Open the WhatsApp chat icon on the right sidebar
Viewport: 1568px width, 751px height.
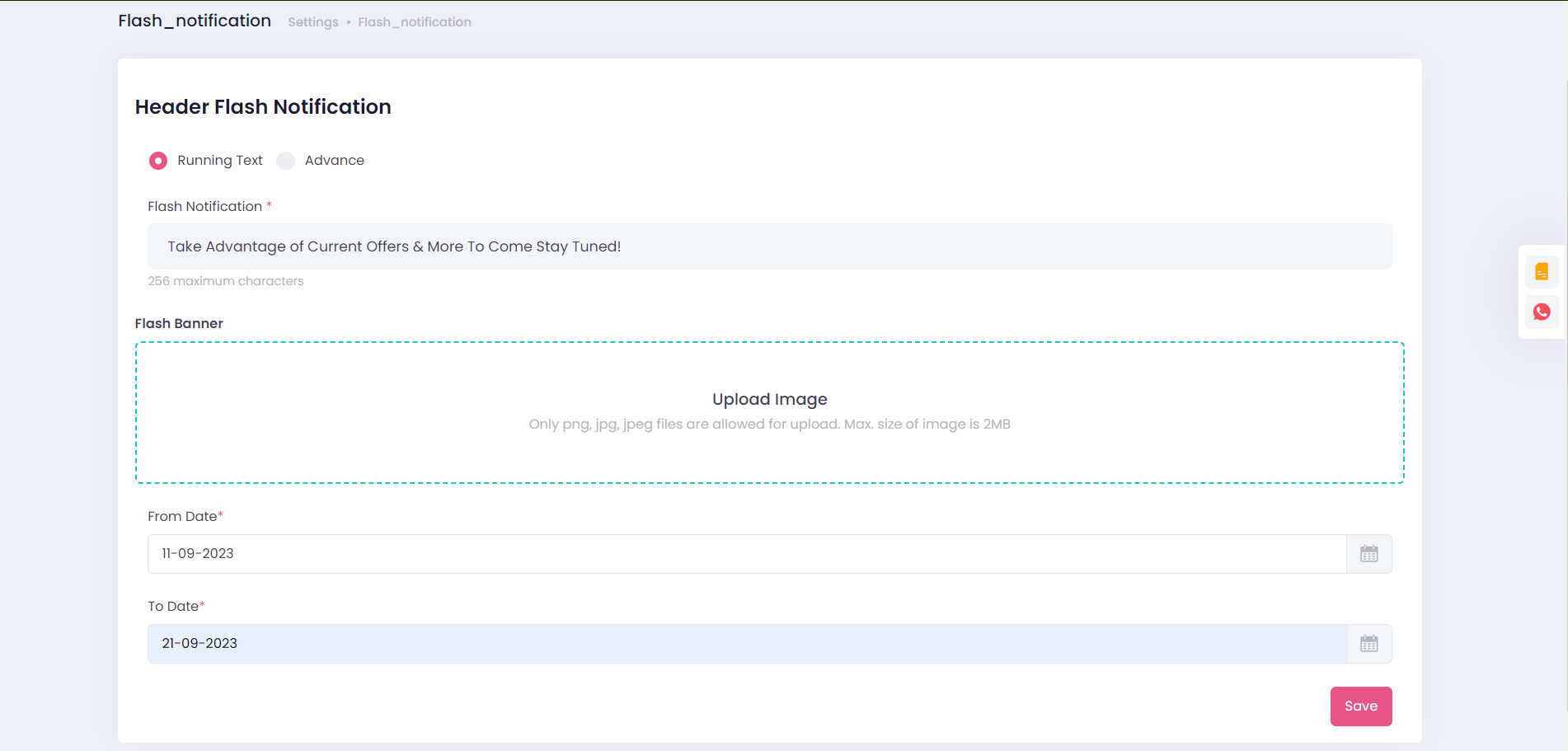click(1542, 312)
